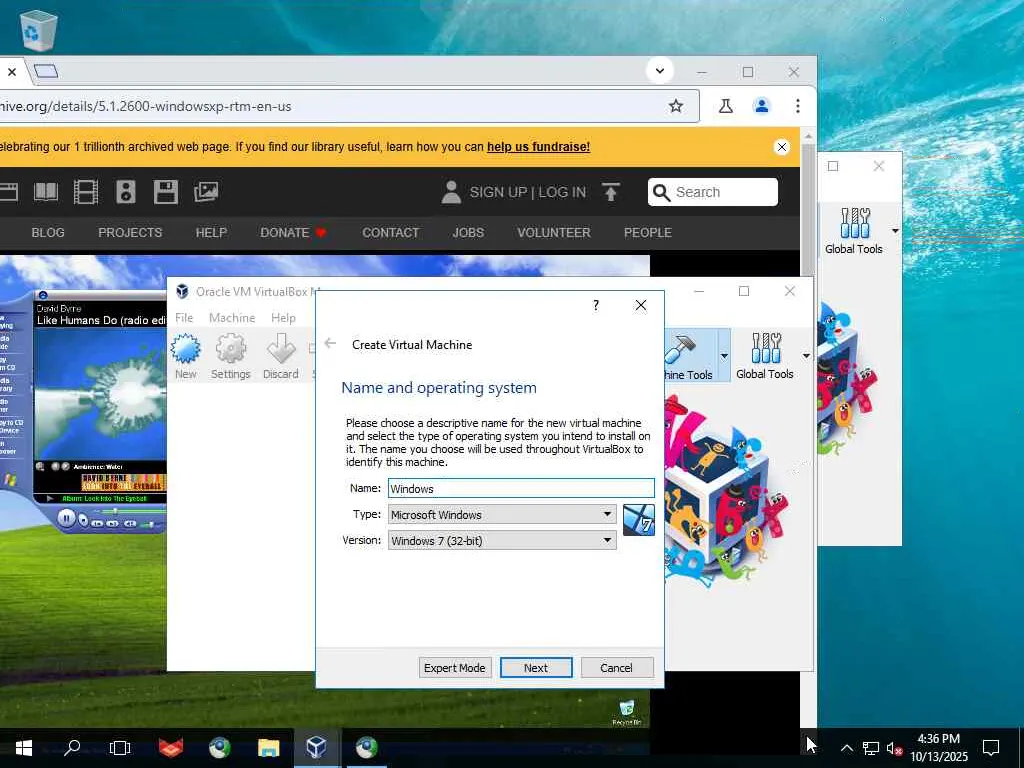
Task: Go back with the dialog's left arrow
Action: (330, 344)
